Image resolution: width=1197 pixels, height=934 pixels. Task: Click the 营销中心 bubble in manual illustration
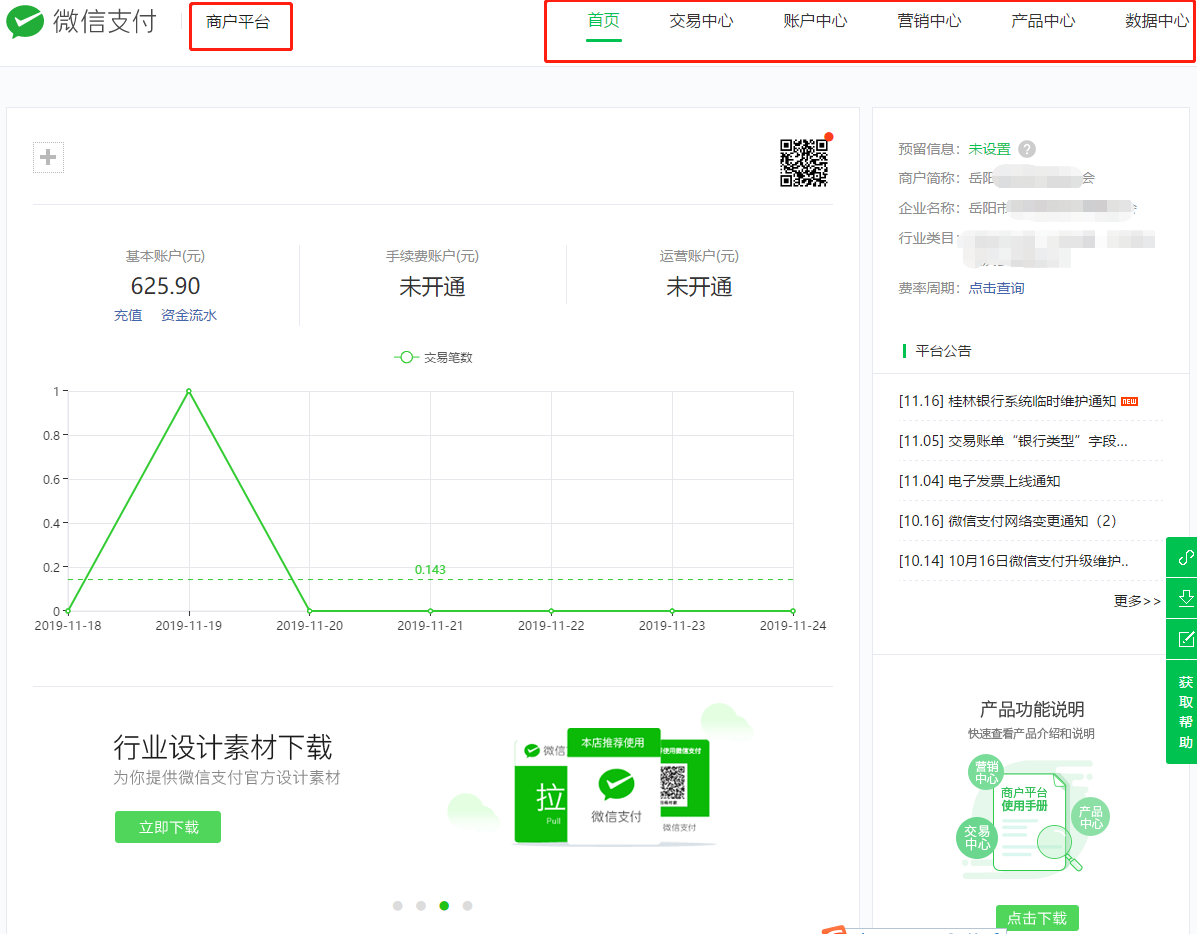(986, 772)
